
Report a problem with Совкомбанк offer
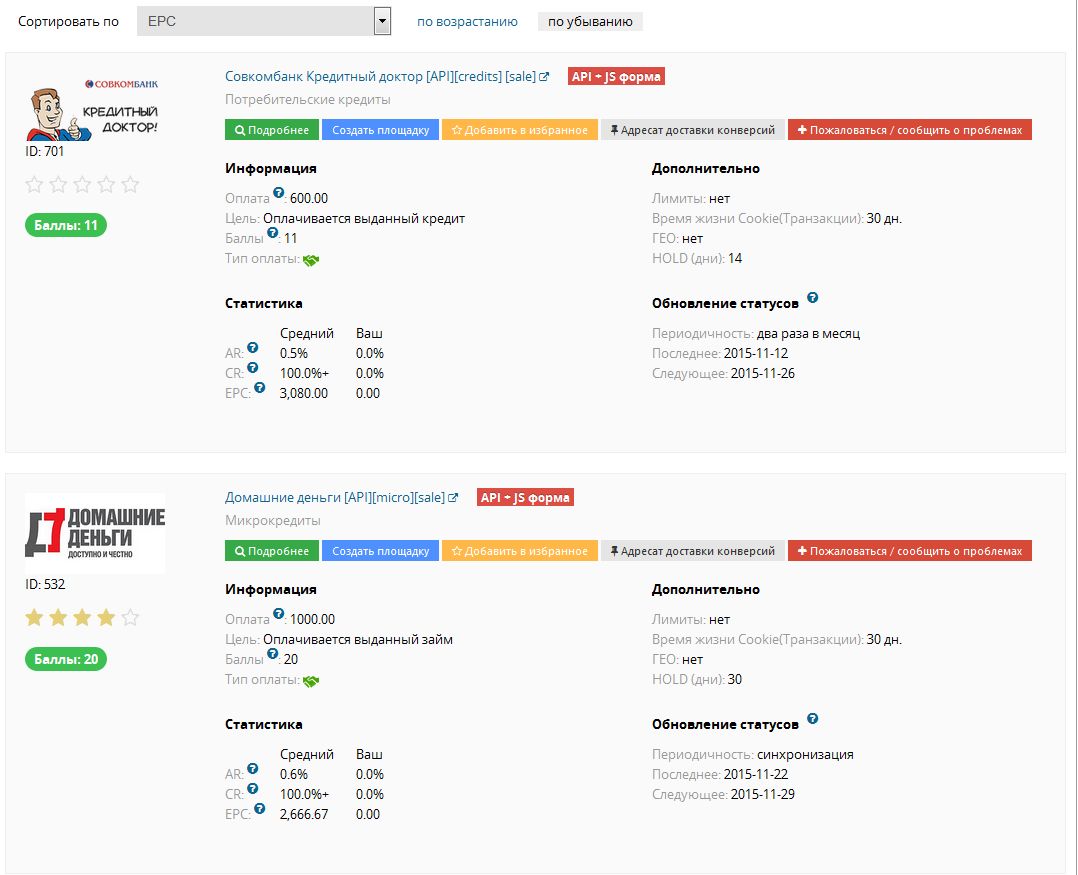[x=910, y=130]
